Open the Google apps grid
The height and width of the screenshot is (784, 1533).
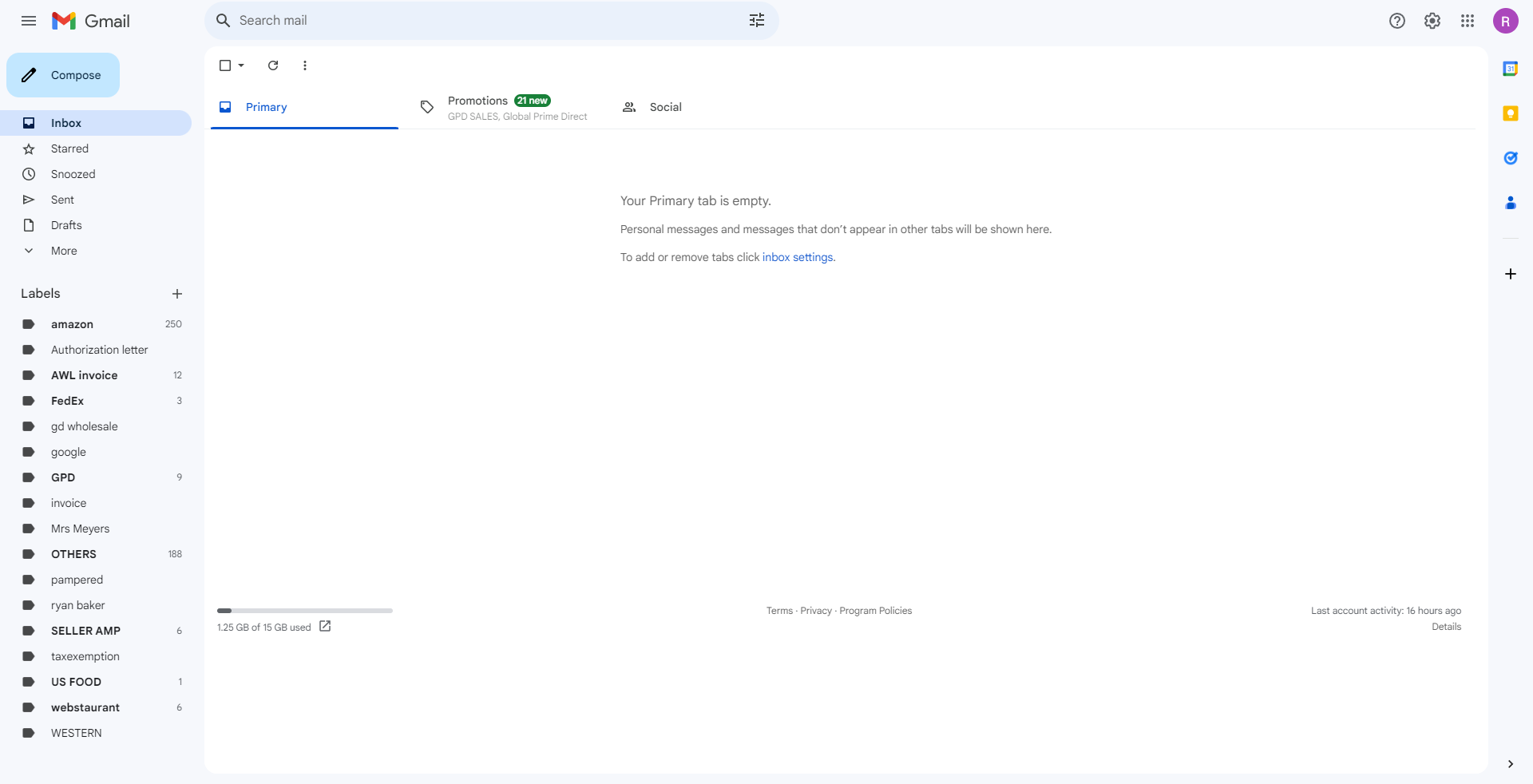coord(1468,21)
